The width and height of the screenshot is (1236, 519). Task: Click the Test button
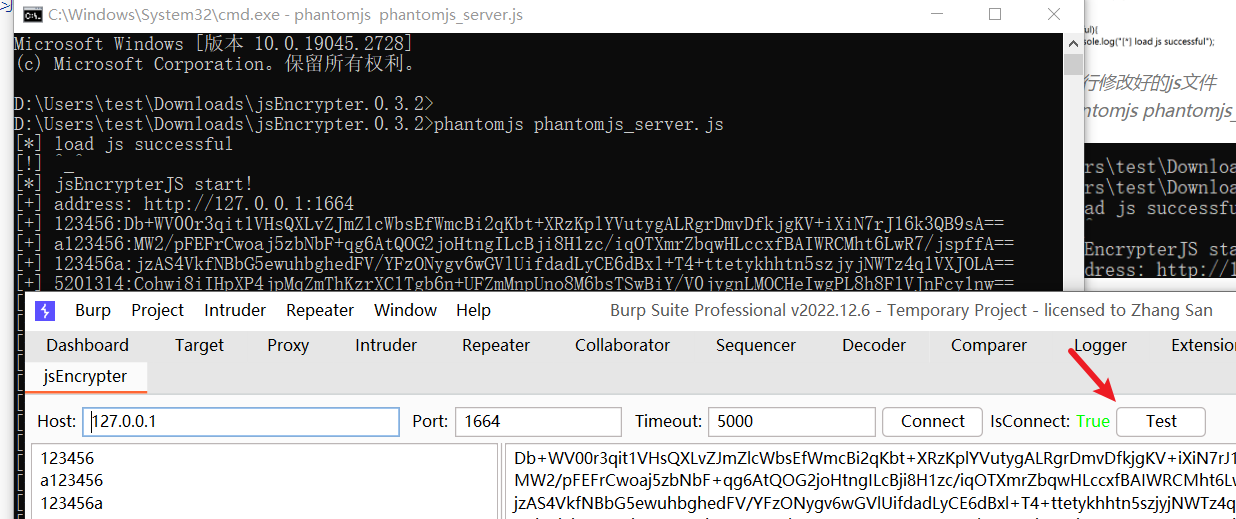point(1161,421)
